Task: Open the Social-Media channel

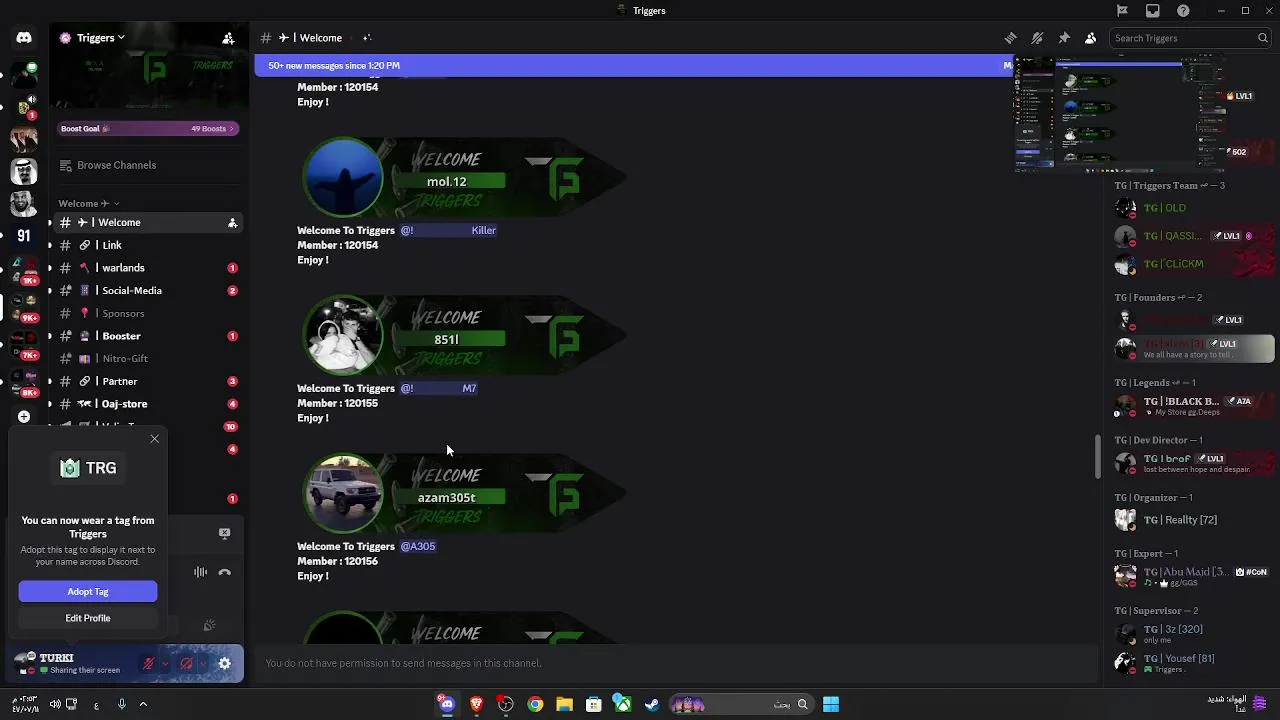Action: pyautogui.click(x=146, y=290)
